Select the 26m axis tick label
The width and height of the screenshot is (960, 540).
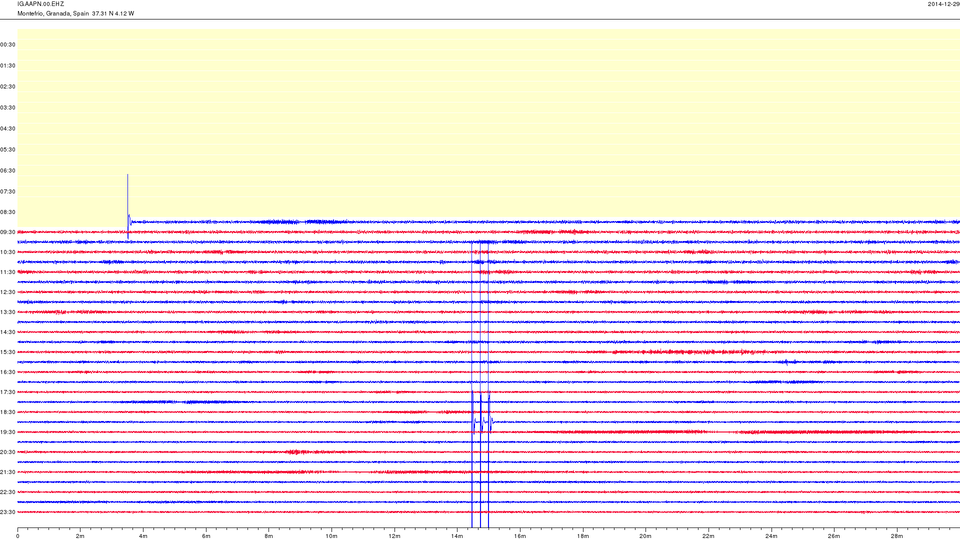click(x=834, y=536)
